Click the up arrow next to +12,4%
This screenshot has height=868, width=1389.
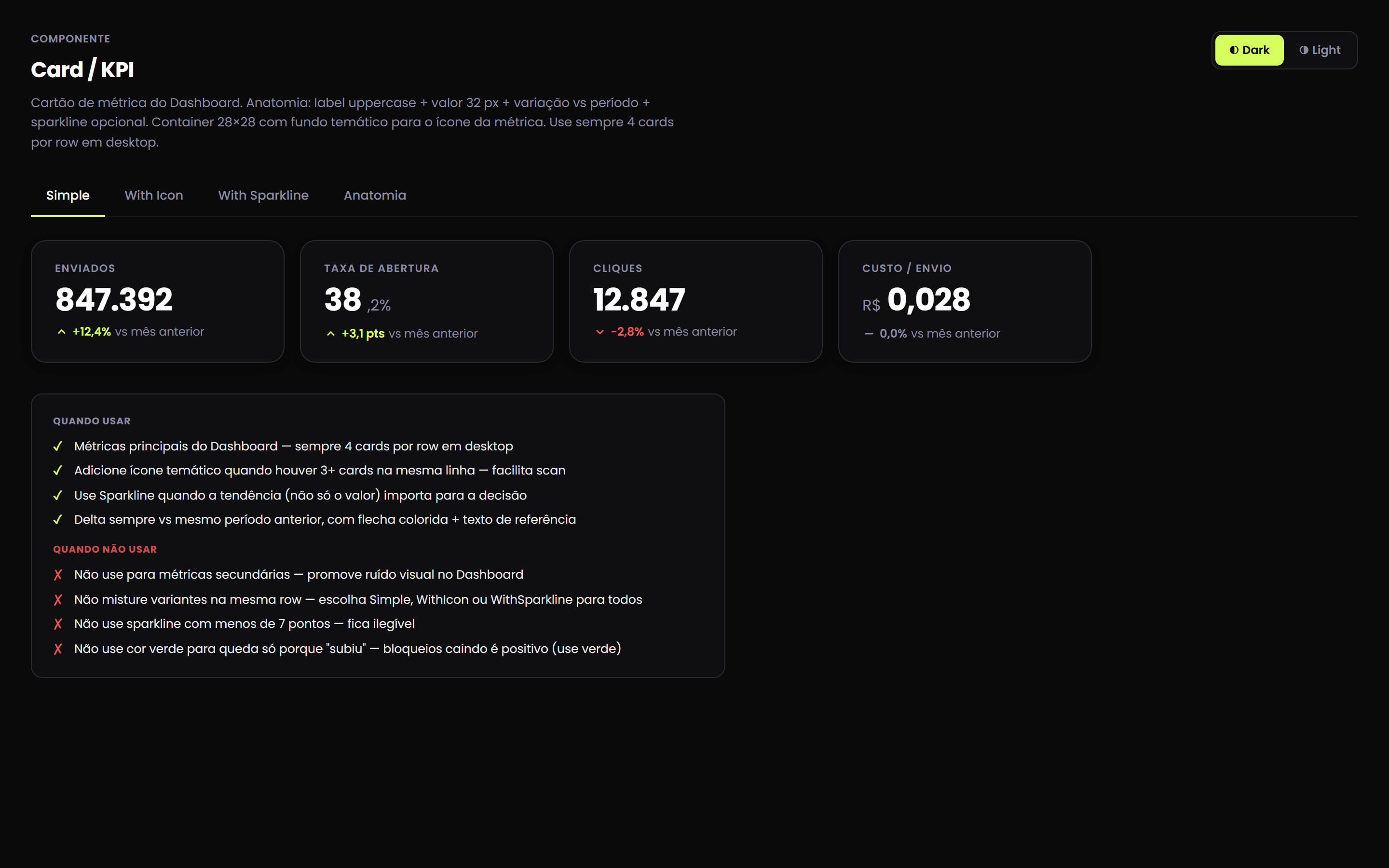[62, 332]
